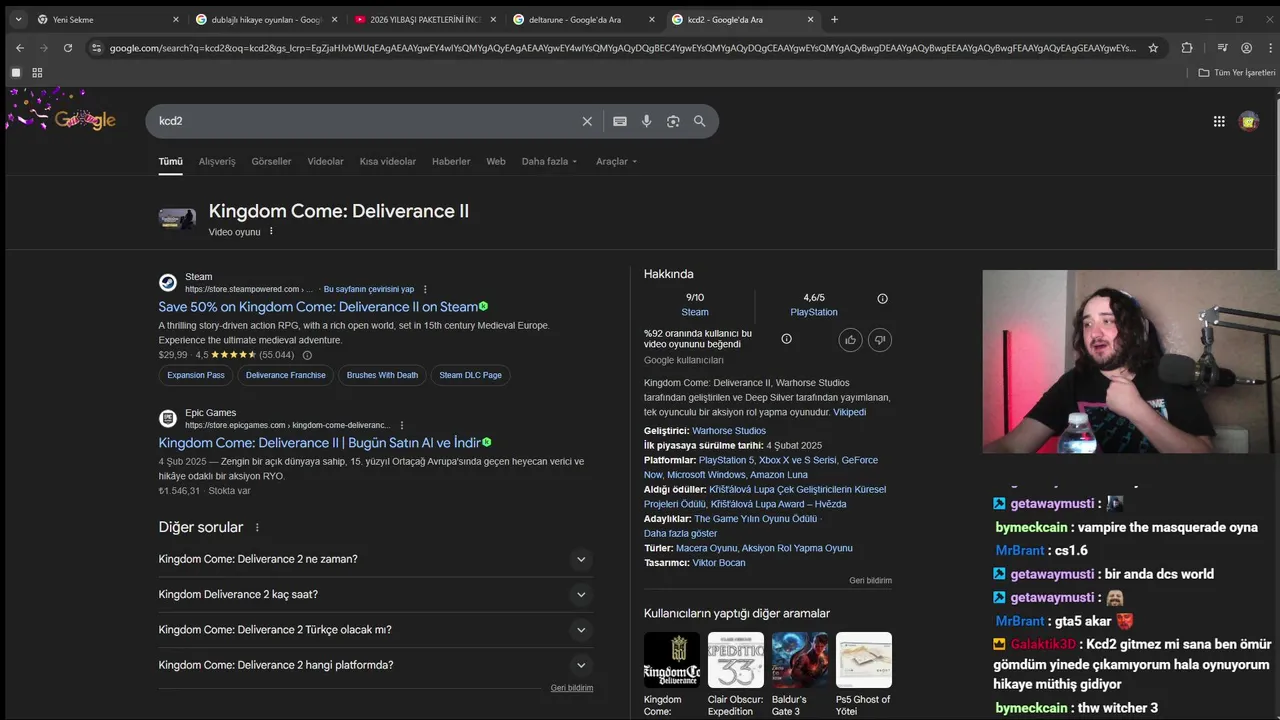This screenshot has height=720, width=1280.
Task: Open info icon beside PlayStation rating
Action: (882, 298)
